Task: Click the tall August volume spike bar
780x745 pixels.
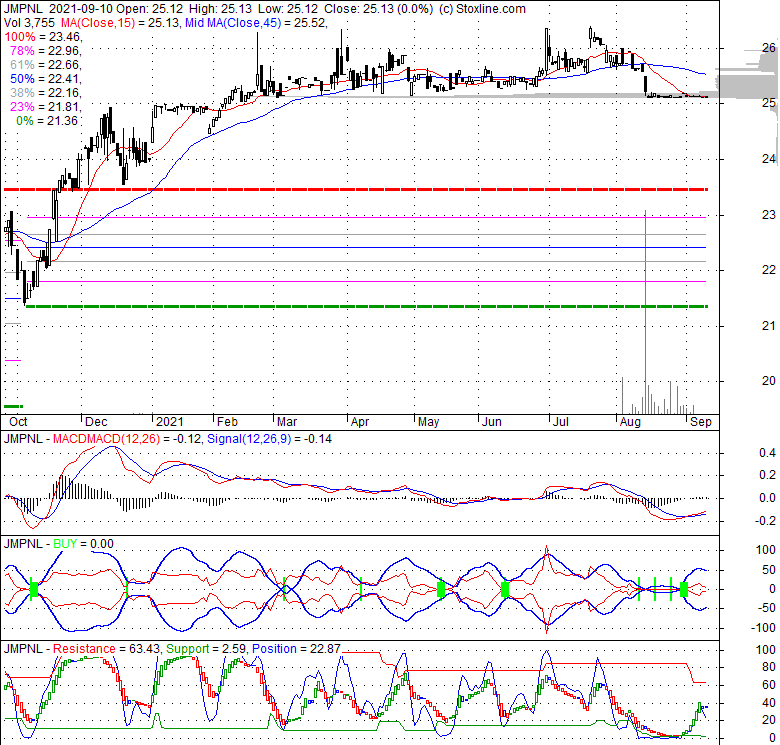Action: tap(646, 312)
